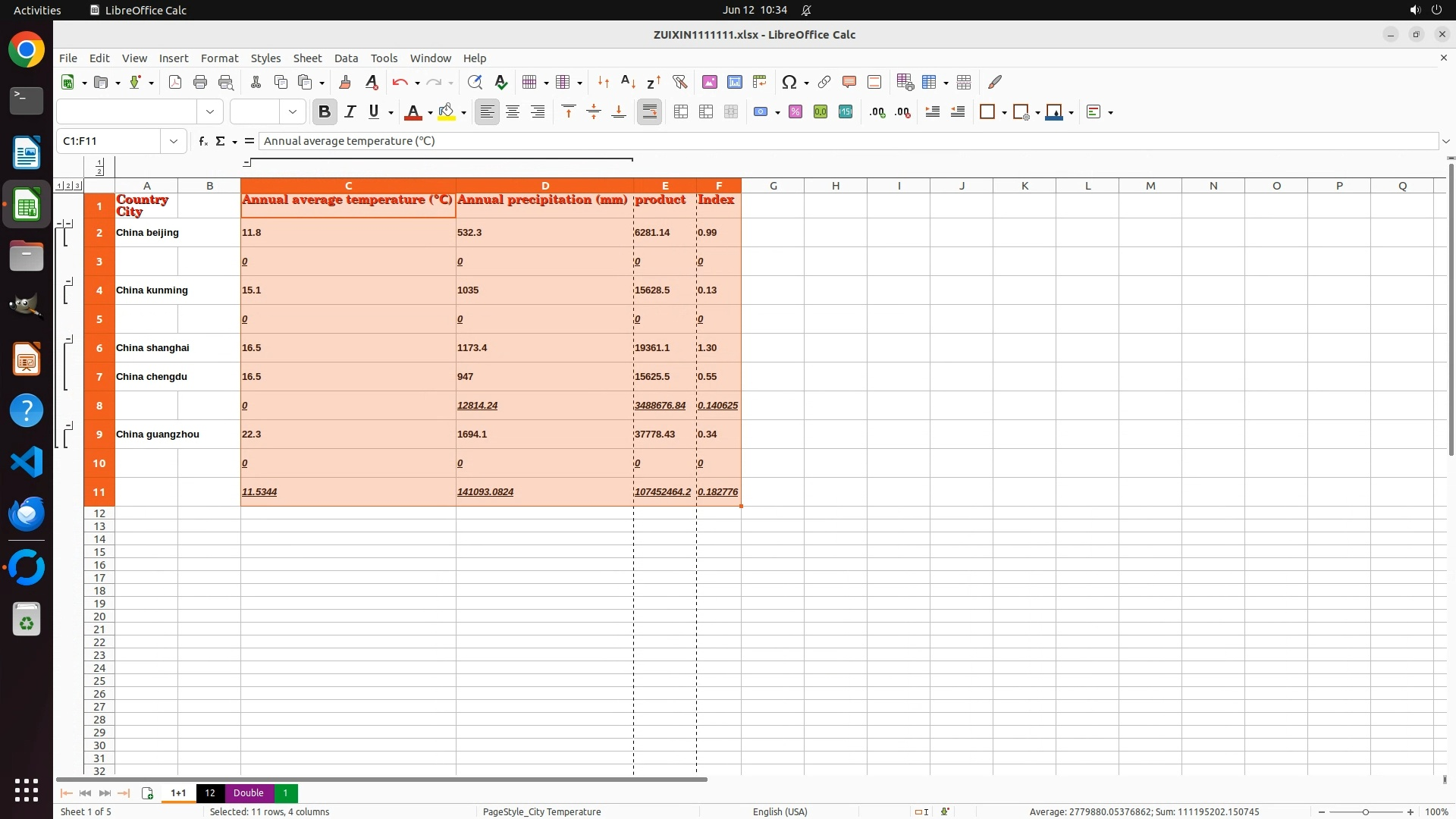The image size is (1456, 819).
Task: Click outline level 2 button
Action: tap(68, 186)
